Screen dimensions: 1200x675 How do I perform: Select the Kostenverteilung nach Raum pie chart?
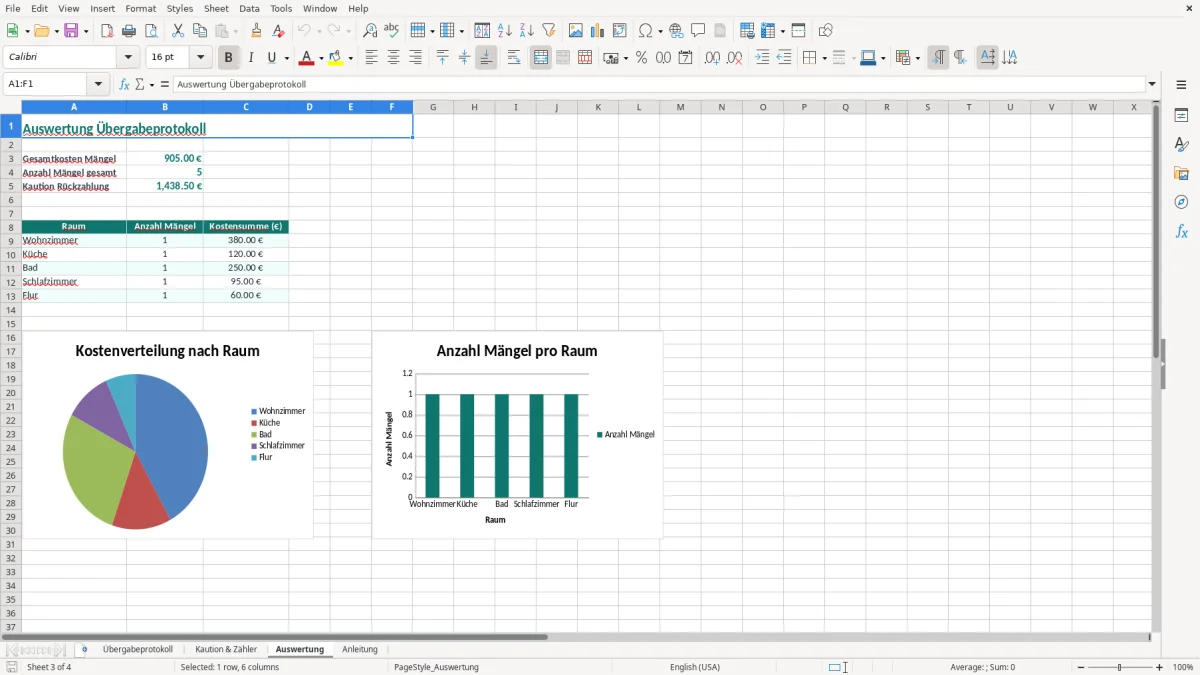tap(167, 435)
